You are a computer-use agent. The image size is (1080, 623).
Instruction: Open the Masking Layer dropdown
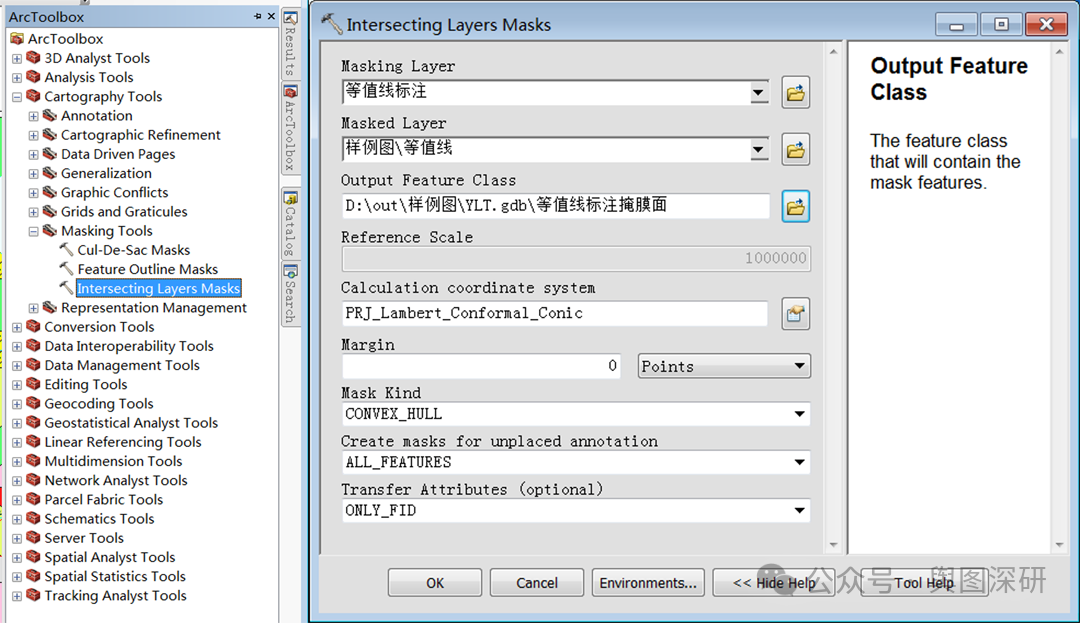click(758, 92)
